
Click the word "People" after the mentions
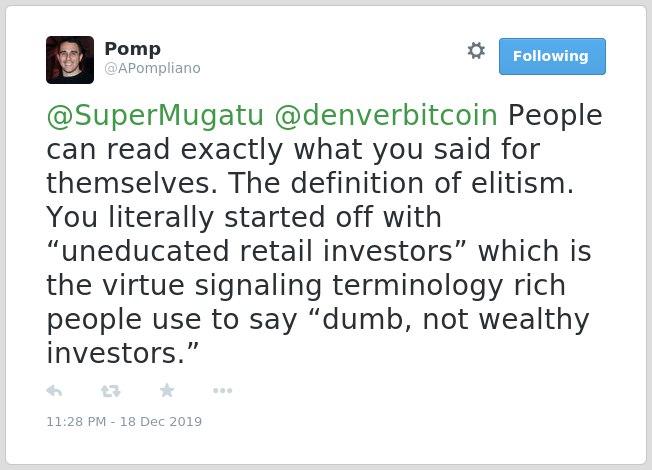coord(555,115)
